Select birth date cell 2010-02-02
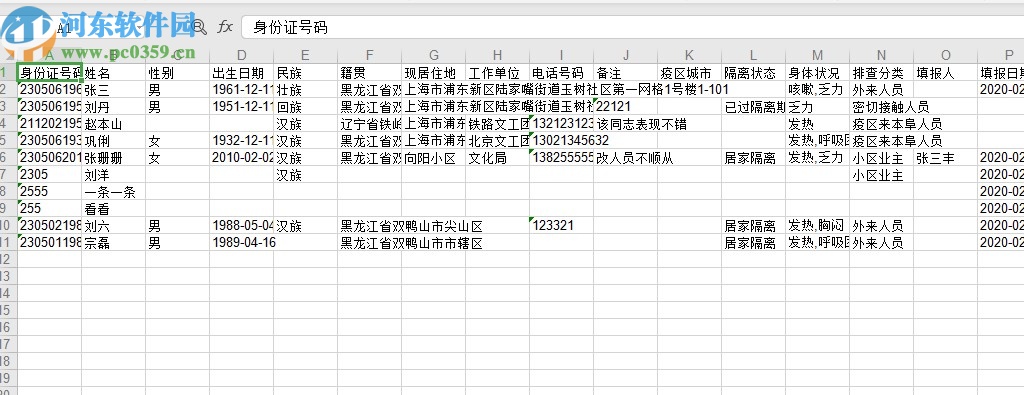Screen dimensions: 1024x395 pos(242,157)
